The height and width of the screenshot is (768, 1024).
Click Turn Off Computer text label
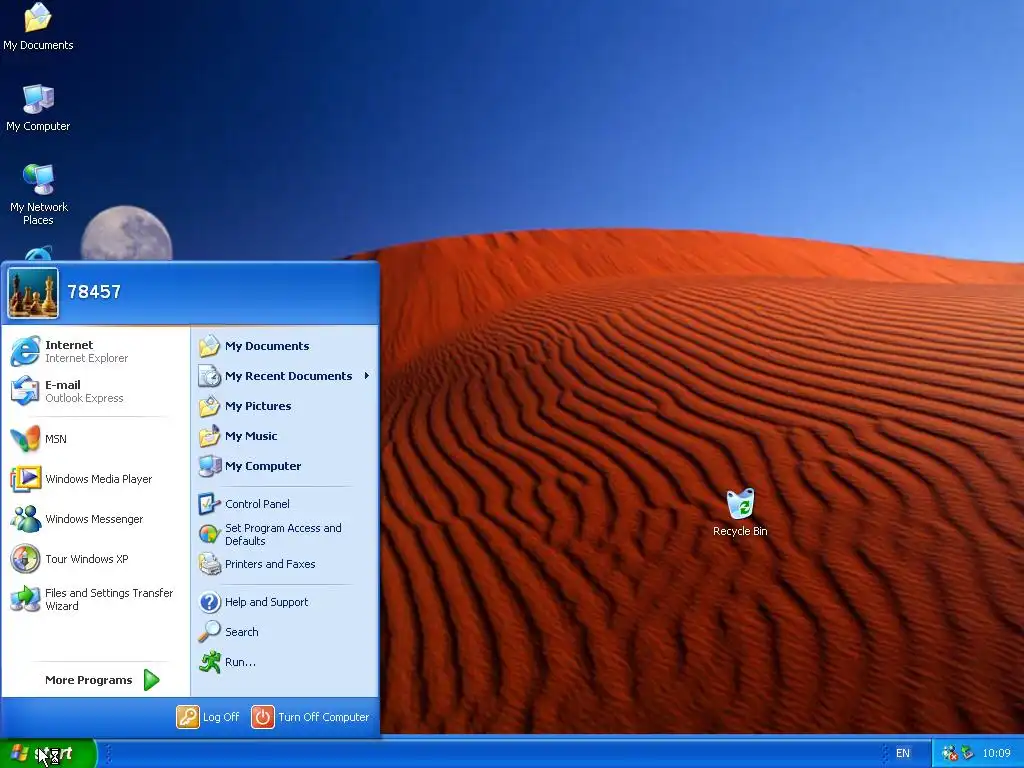(x=323, y=717)
